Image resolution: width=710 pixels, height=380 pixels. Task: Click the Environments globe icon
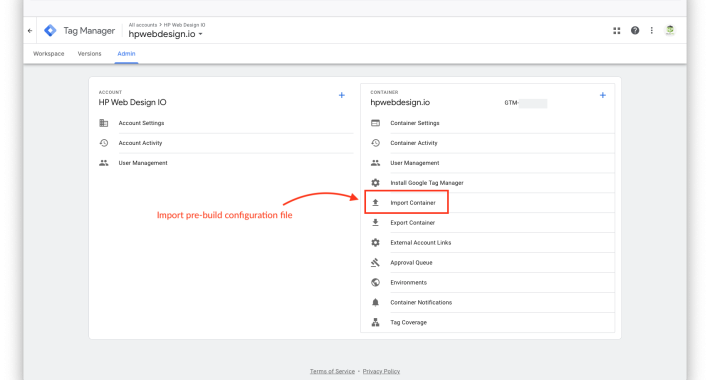tap(375, 282)
